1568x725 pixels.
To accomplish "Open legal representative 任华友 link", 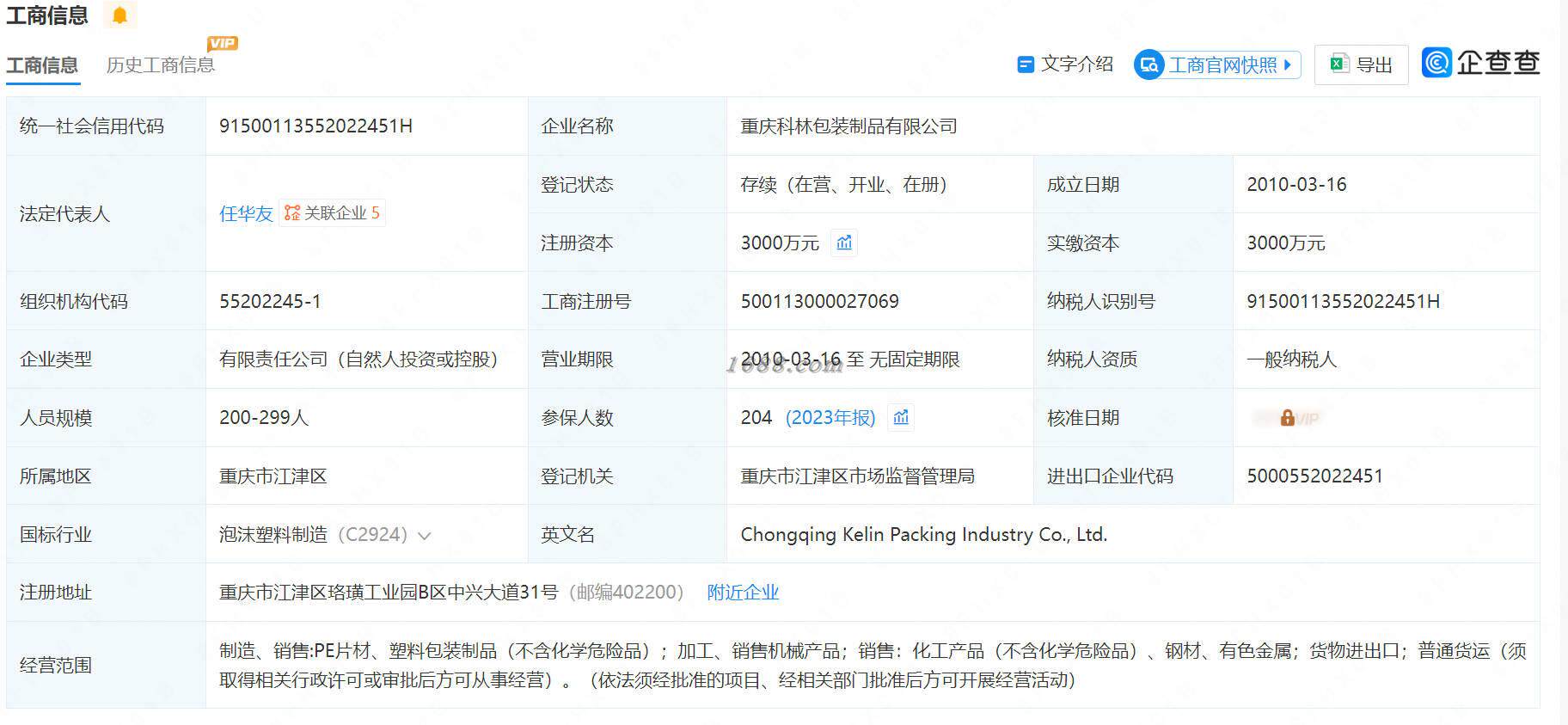I will pos(246,213).
